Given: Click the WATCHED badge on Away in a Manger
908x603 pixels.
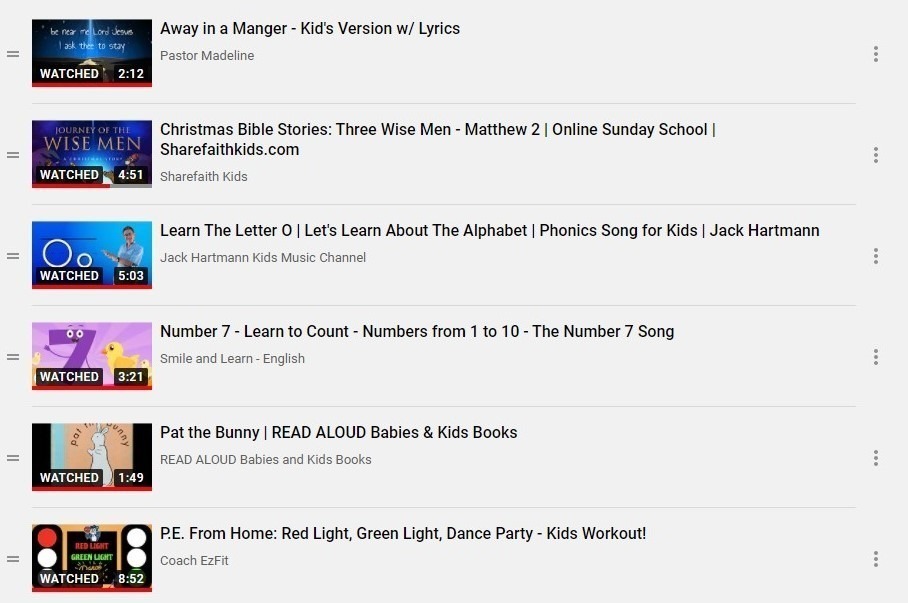Looking at the screenshot, I should (x=68, y=73).
